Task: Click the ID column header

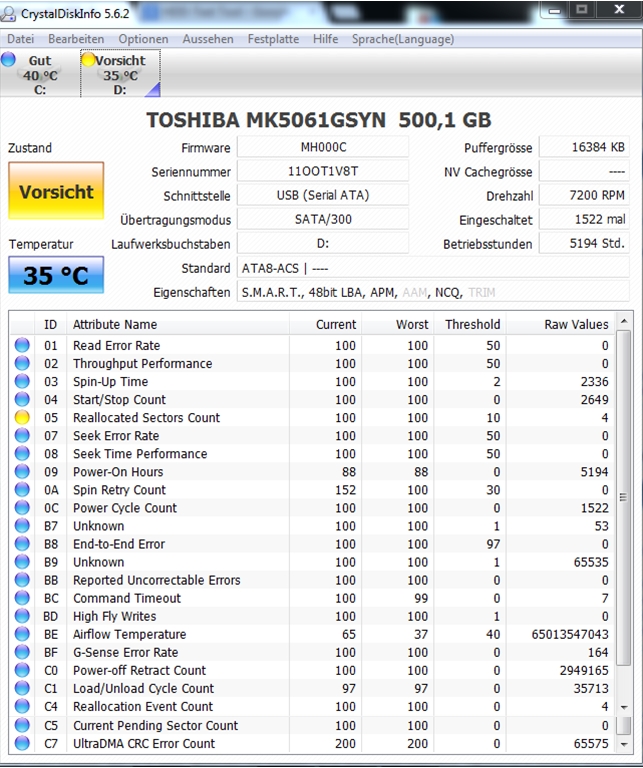Action: point(50,324)
